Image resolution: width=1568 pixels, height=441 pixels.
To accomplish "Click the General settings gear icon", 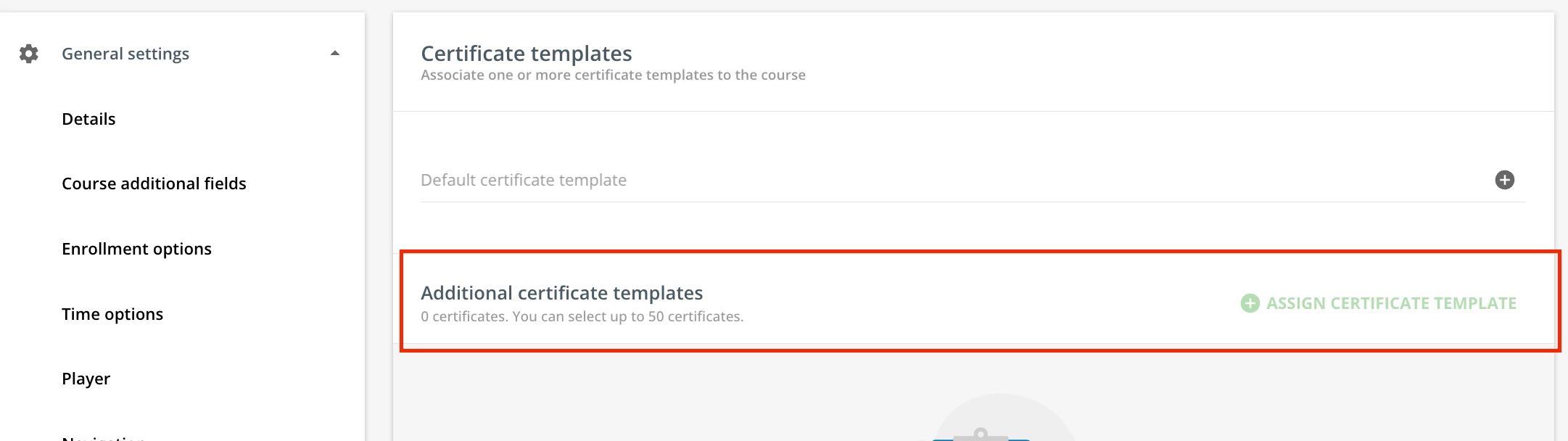I will click(x=28, y=54).
